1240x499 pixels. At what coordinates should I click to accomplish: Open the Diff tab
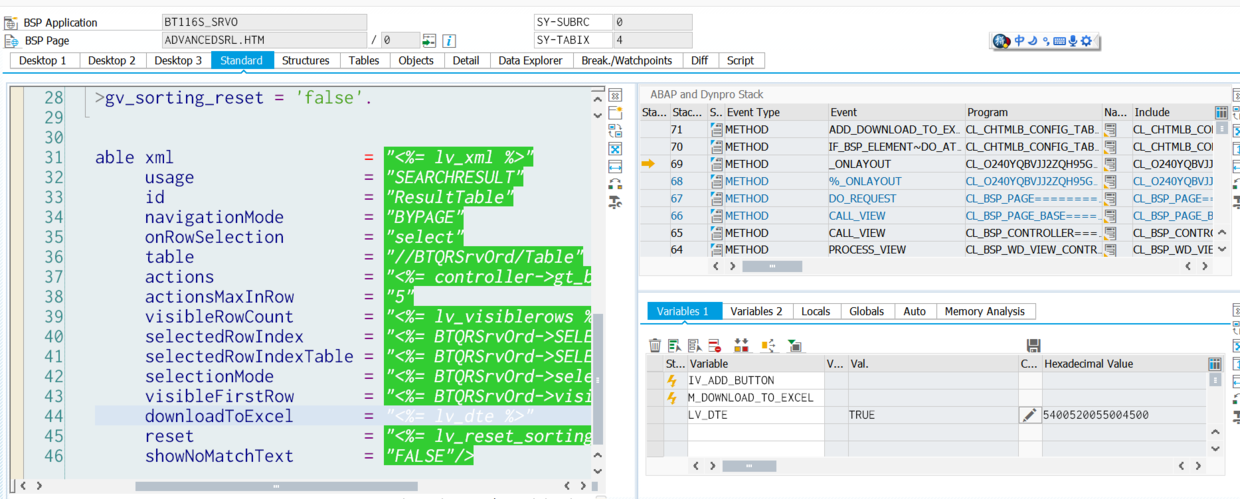(x=699, y=61)
